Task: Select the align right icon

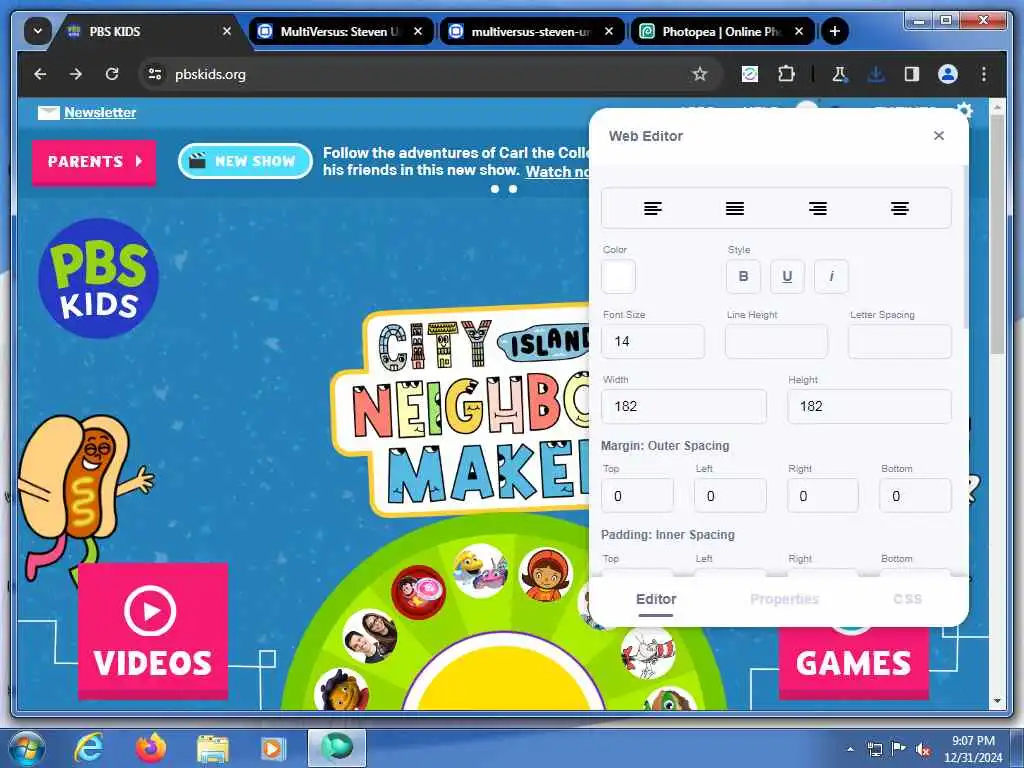Action: pos(818,208)
